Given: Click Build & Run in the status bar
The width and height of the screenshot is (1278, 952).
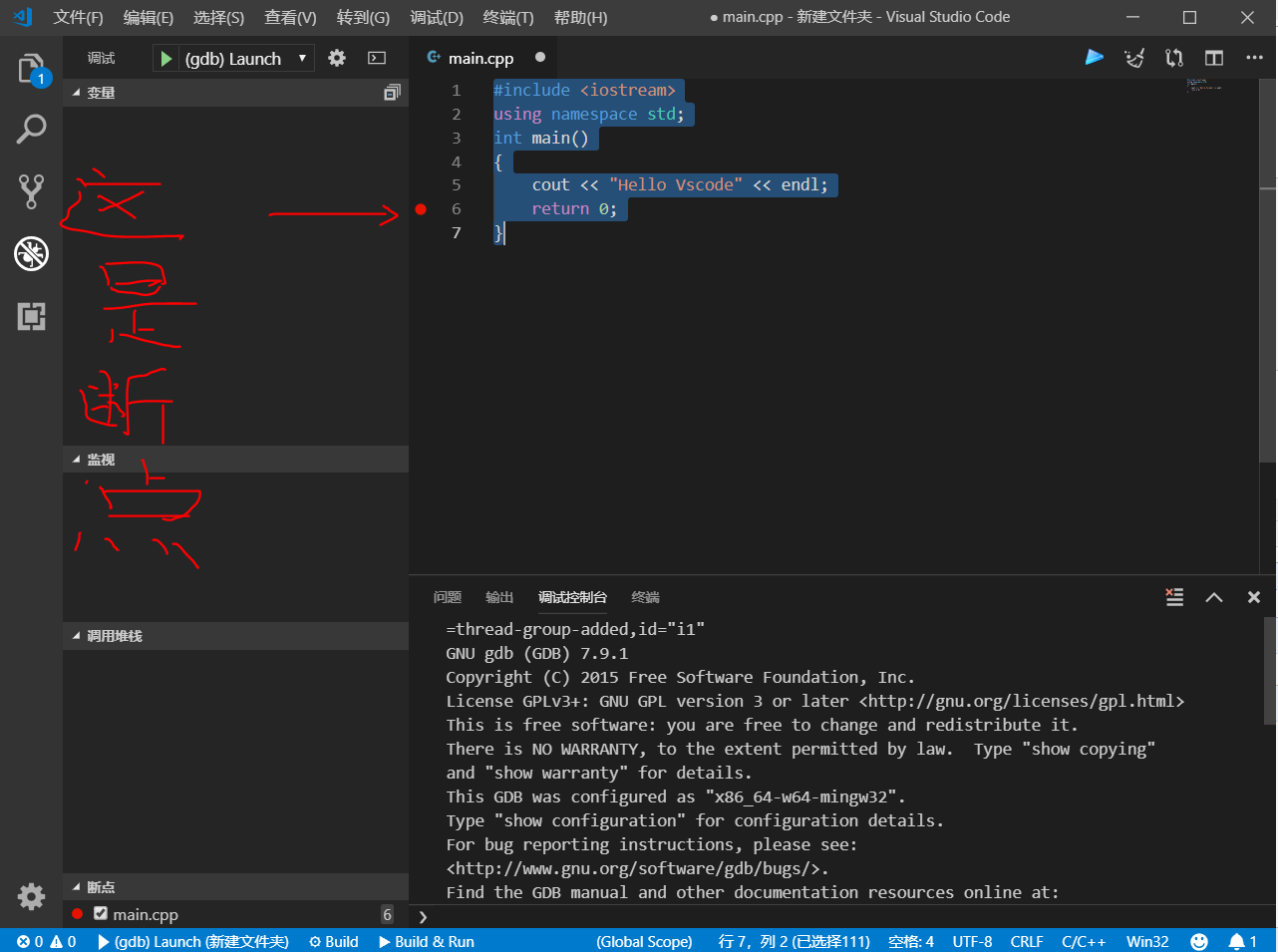Looking at the screenshot, I should [426, 941].
